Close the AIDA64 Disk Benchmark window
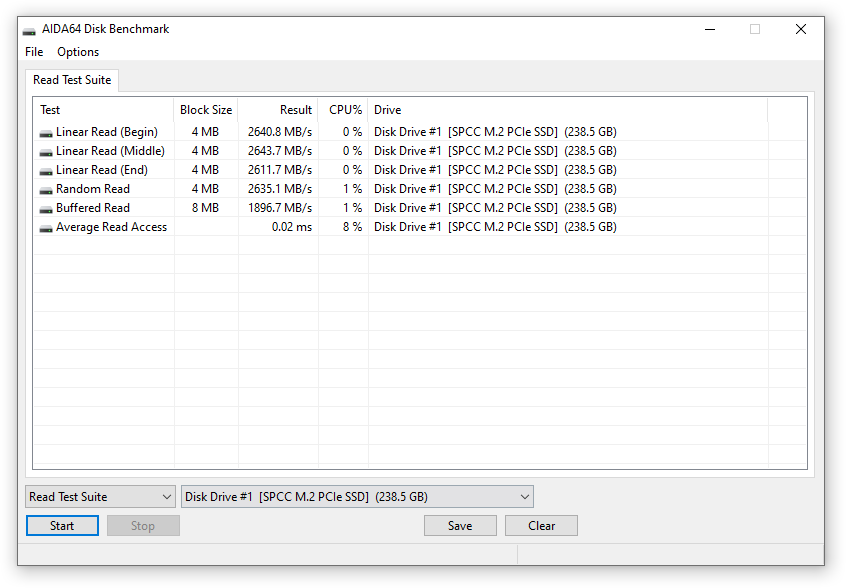Viewport: 846px width, 588px height. point(800,30)
